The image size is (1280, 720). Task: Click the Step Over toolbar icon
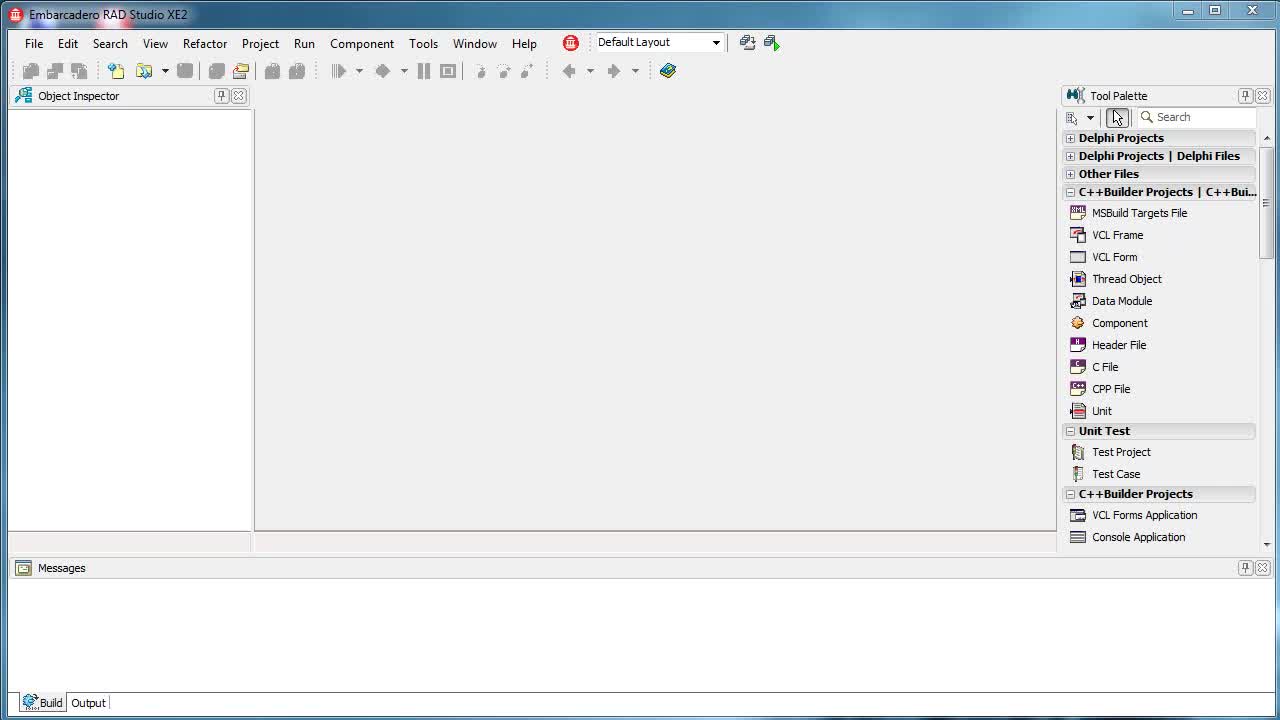point(504,71)
